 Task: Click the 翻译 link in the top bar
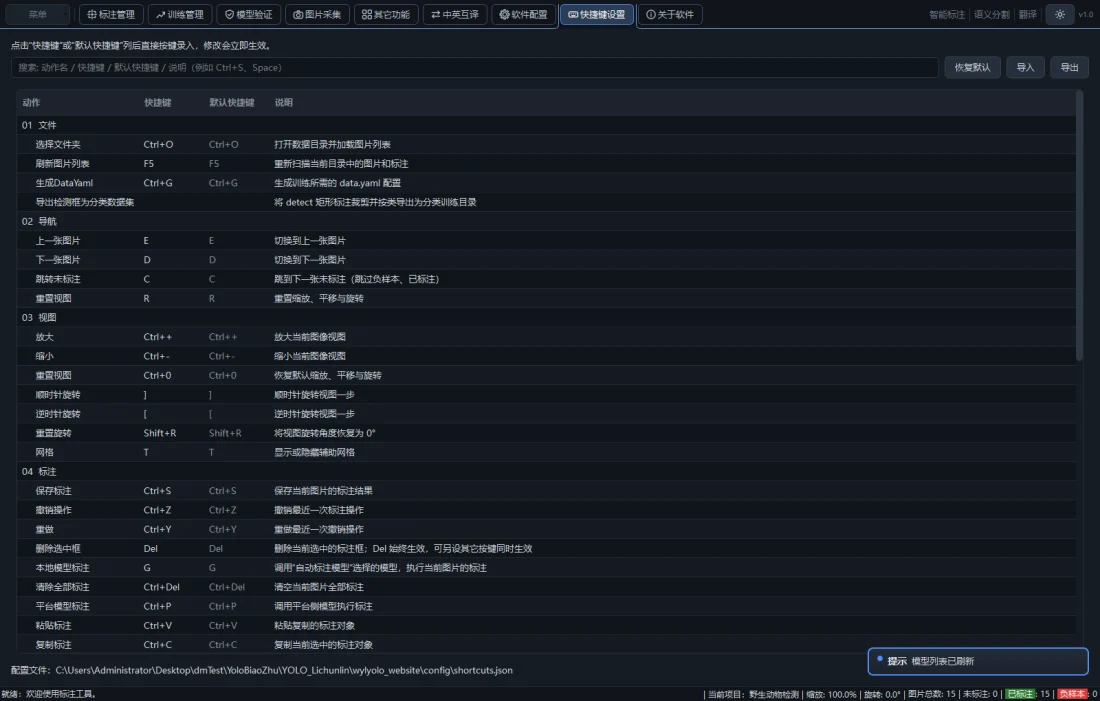(x=1028, y=14)
